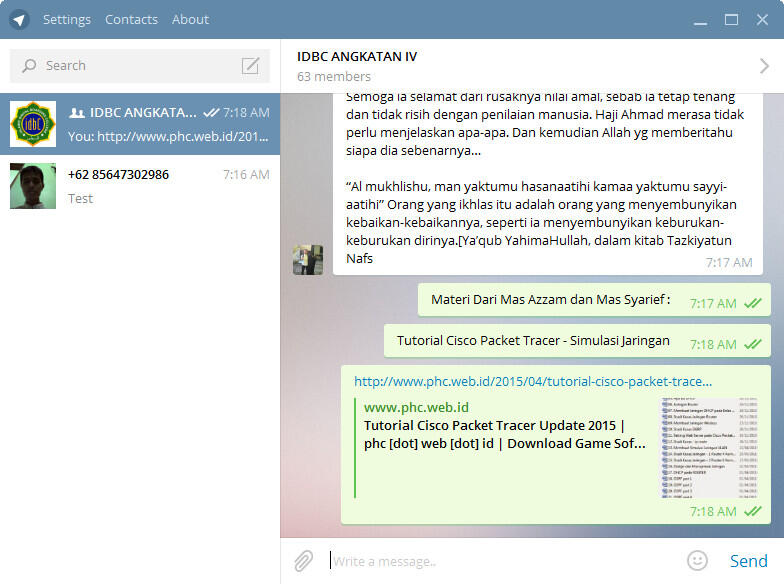
Task: Open the phc.web.id tutorial URL link
Action: [533, 382]
